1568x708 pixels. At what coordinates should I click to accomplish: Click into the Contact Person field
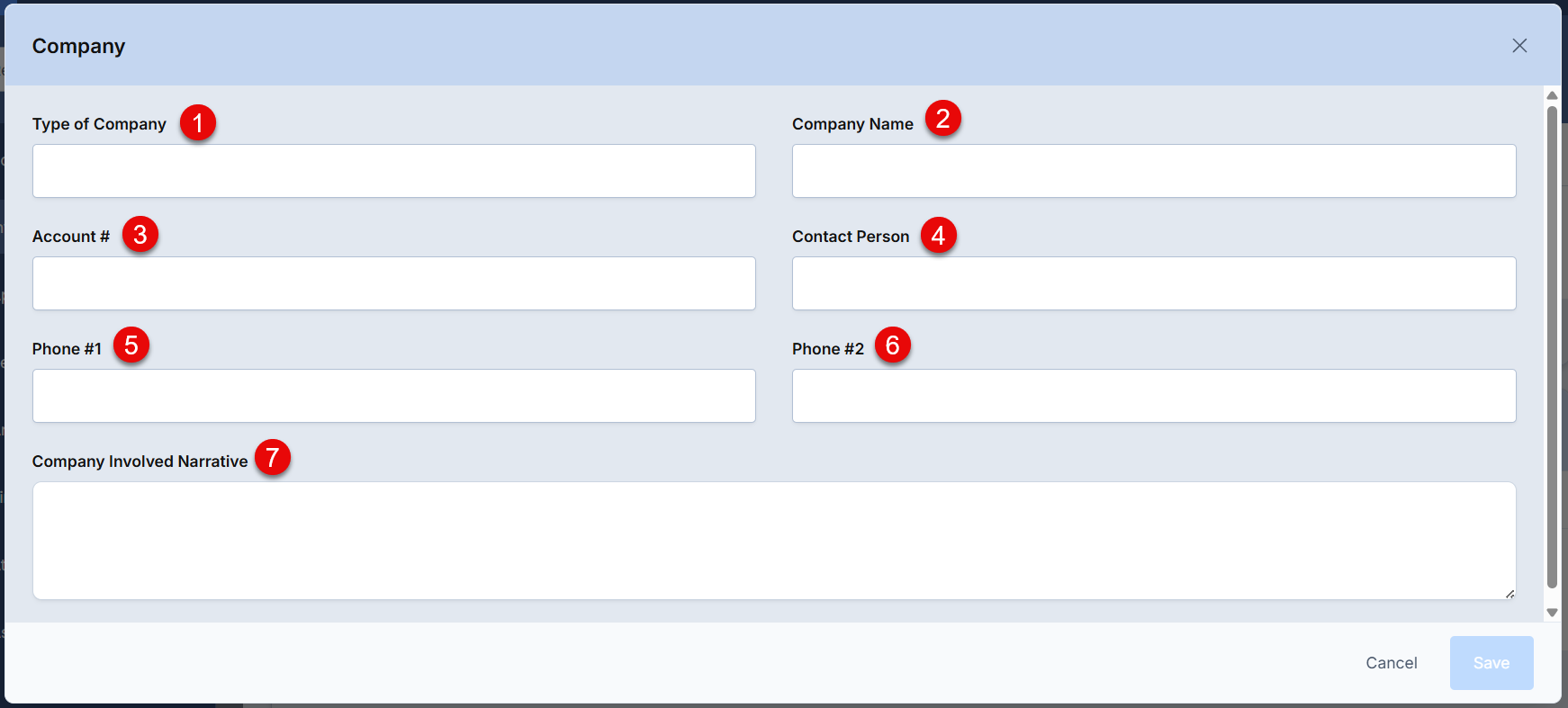[1154, 283]
